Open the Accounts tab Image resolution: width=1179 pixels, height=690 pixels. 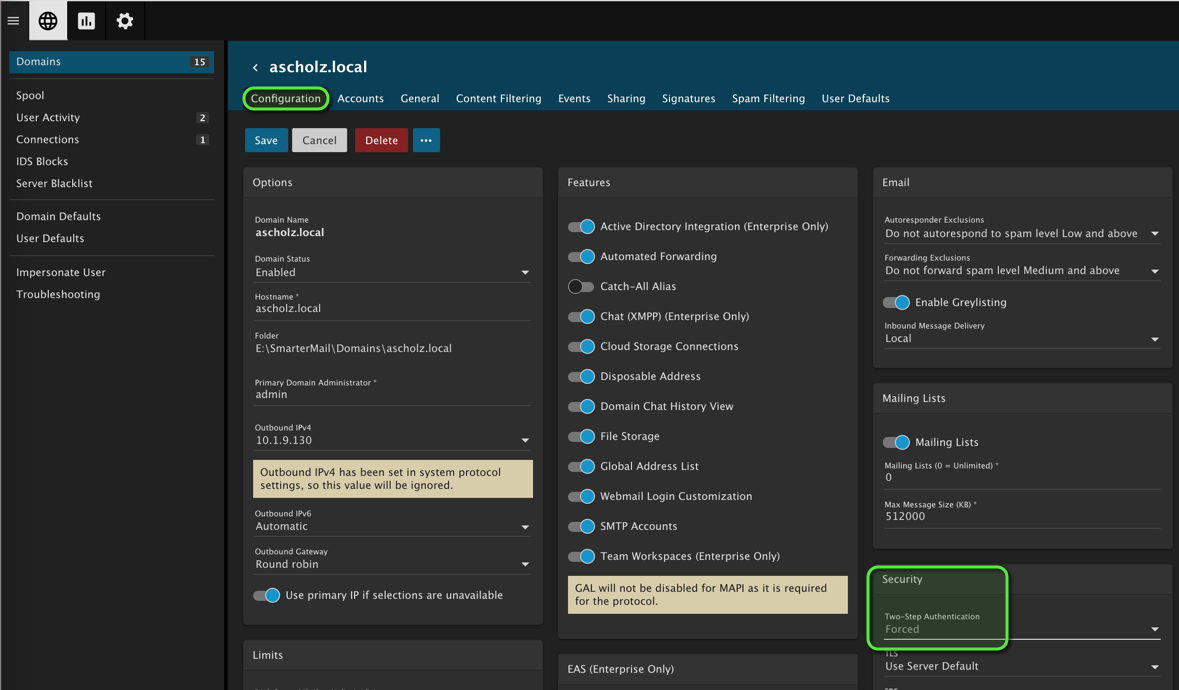click(360, 99)
